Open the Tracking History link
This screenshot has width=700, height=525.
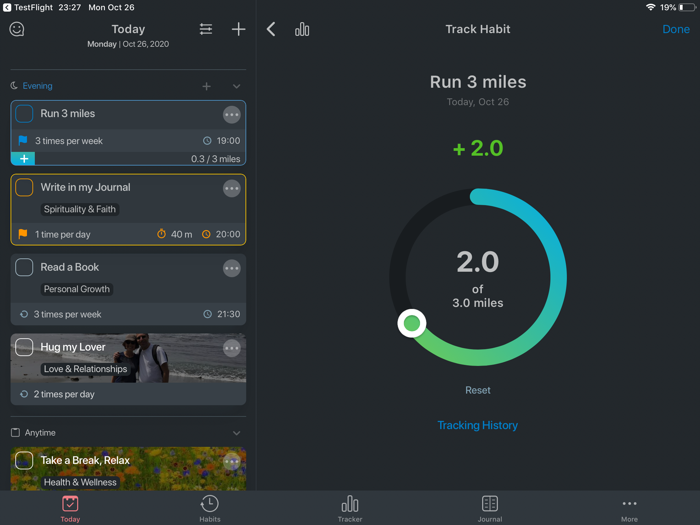[x=478, y=425]
